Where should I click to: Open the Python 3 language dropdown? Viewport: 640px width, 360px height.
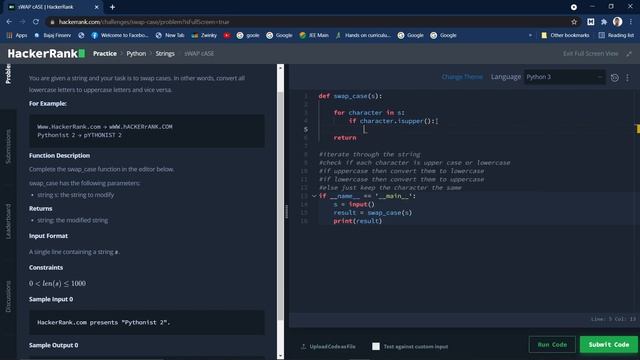pyautogui.click(x=564, y=77)
